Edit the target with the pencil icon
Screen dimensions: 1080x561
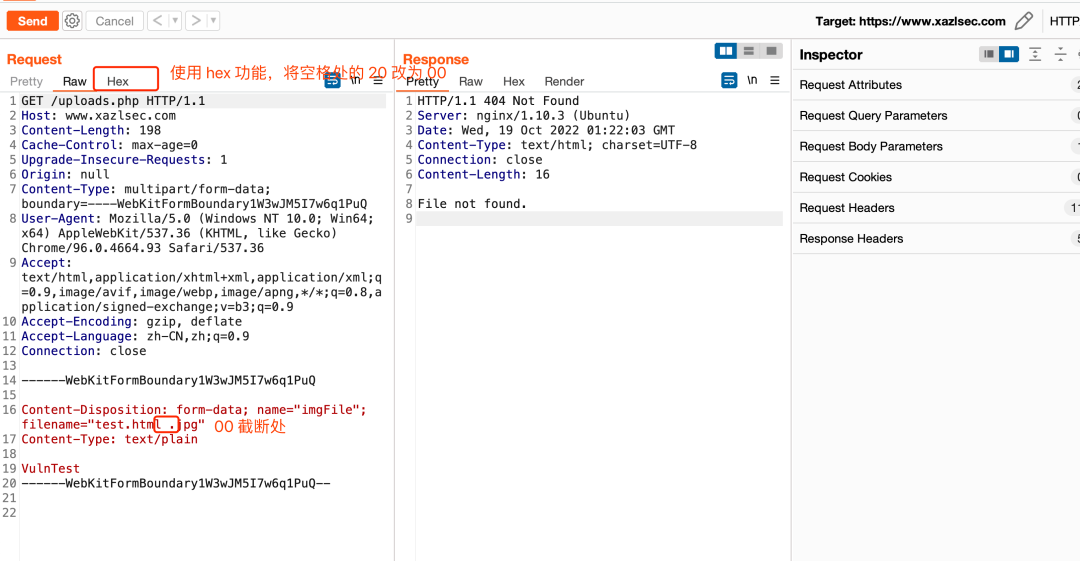(x=1024, y=21)
